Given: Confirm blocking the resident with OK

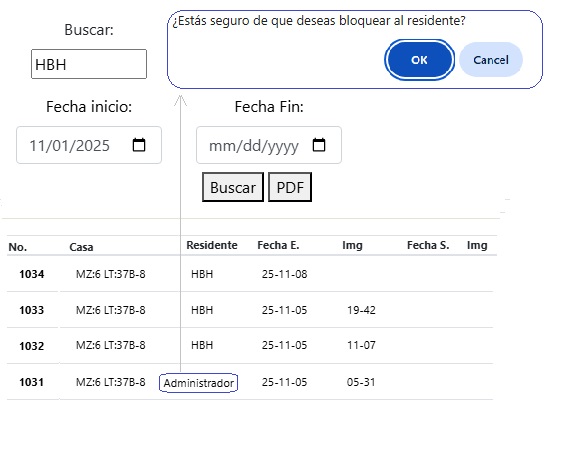Looking at the screenshot, I should [419, 60].
